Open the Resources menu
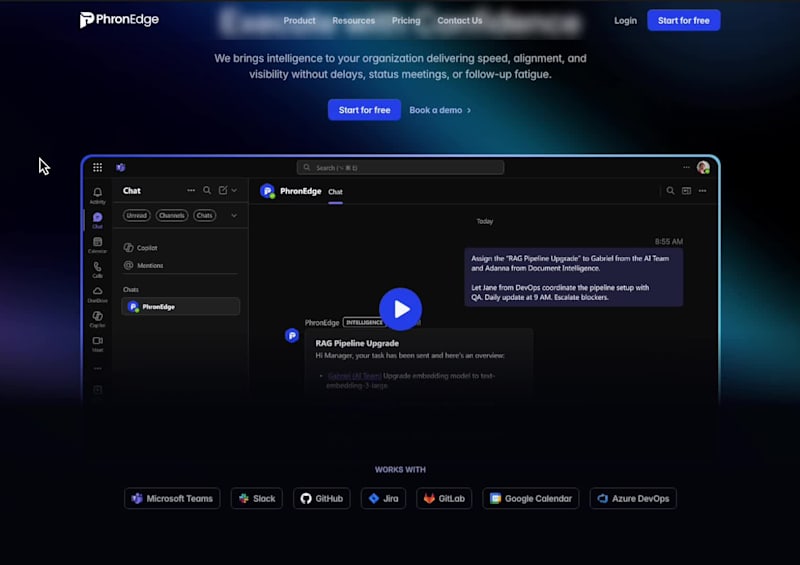The height and width of the screenshot is (565, 800). click(x=353, y=20)
